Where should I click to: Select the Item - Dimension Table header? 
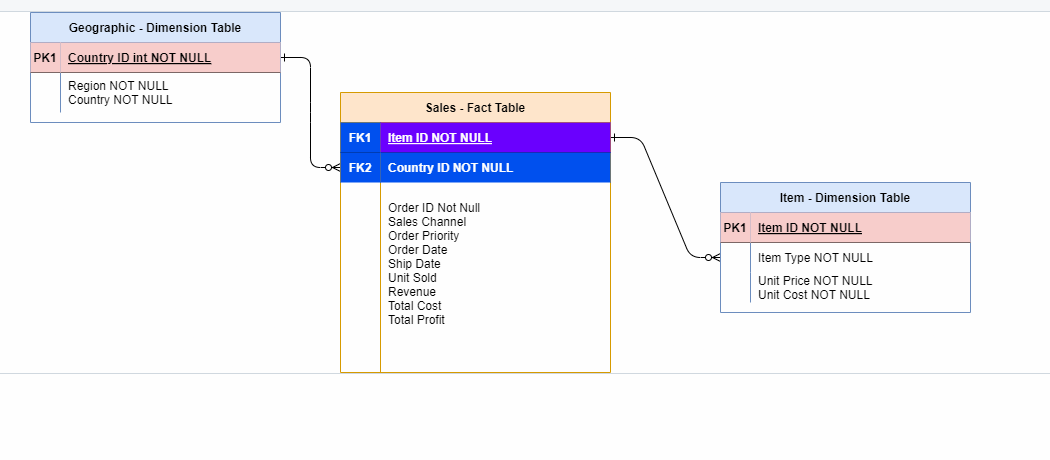coord(845,198)
